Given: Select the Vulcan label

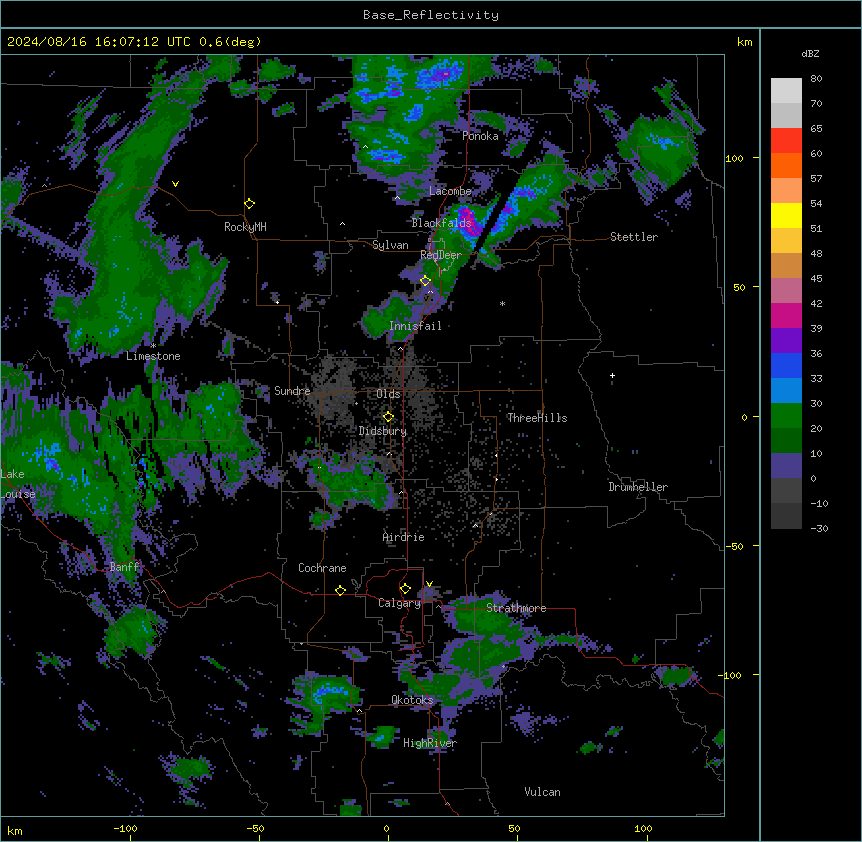Looking at the screenshot, I should [x=542, y=792].
